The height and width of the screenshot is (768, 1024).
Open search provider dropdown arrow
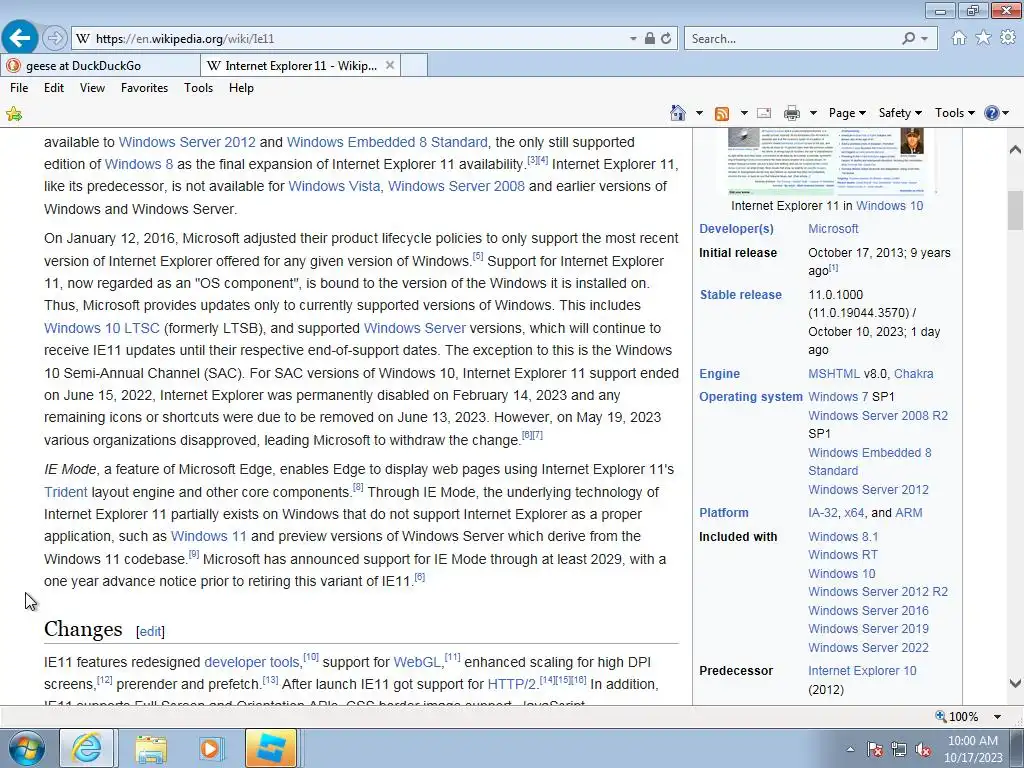(x=924, y=39)
